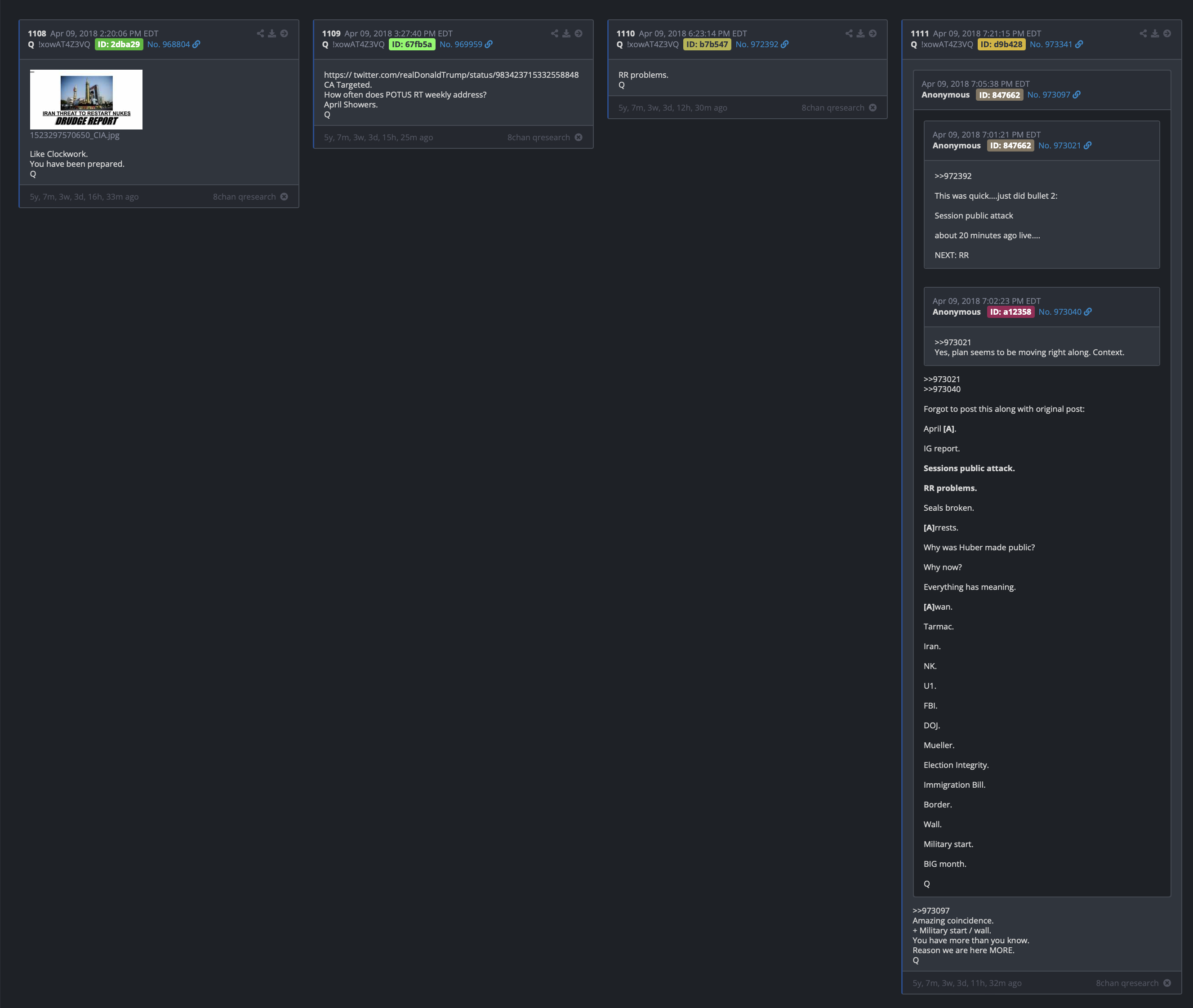Click '8chan qresearch' in post 1109 footer

pos(539,137)
